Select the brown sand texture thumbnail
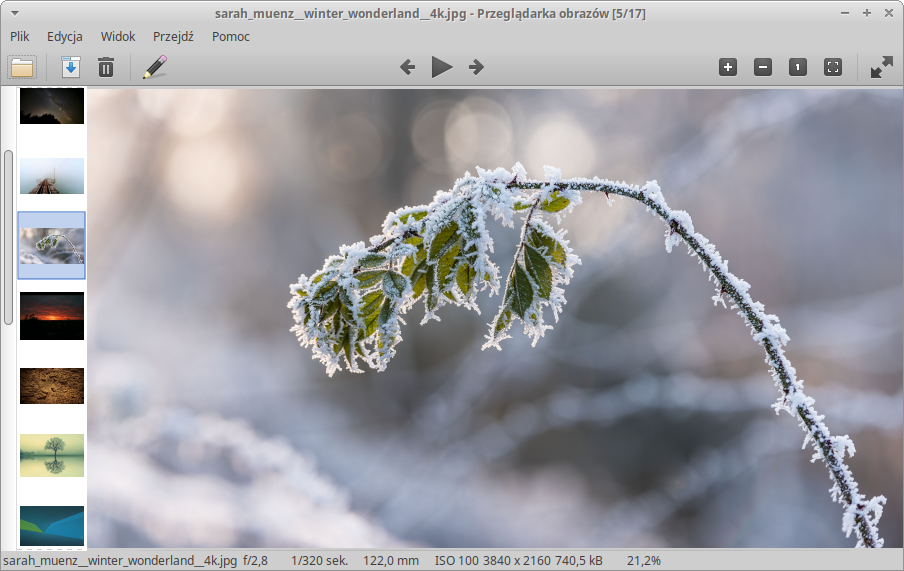The height and width of the screenshot is (571, 904). 52,386
